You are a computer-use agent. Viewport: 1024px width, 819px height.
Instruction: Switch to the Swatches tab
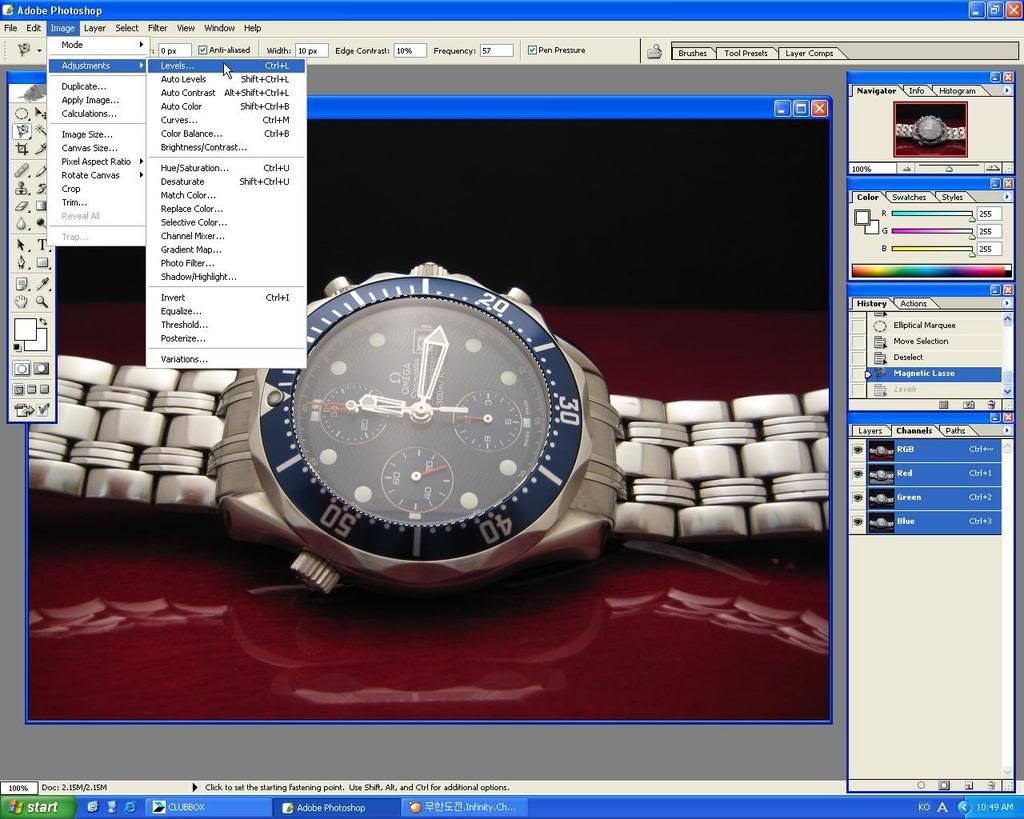[908, 197]
